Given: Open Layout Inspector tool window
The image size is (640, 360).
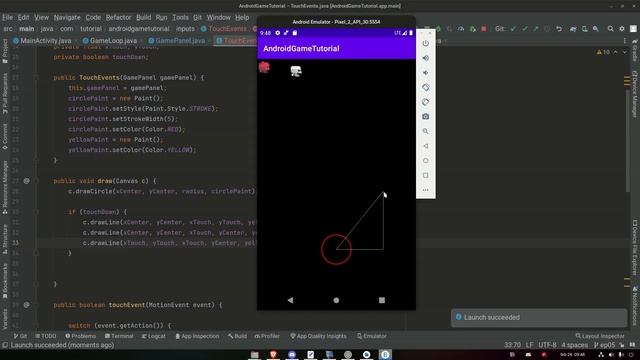Looking at the screenshot, I should click(x=600, y=336).
